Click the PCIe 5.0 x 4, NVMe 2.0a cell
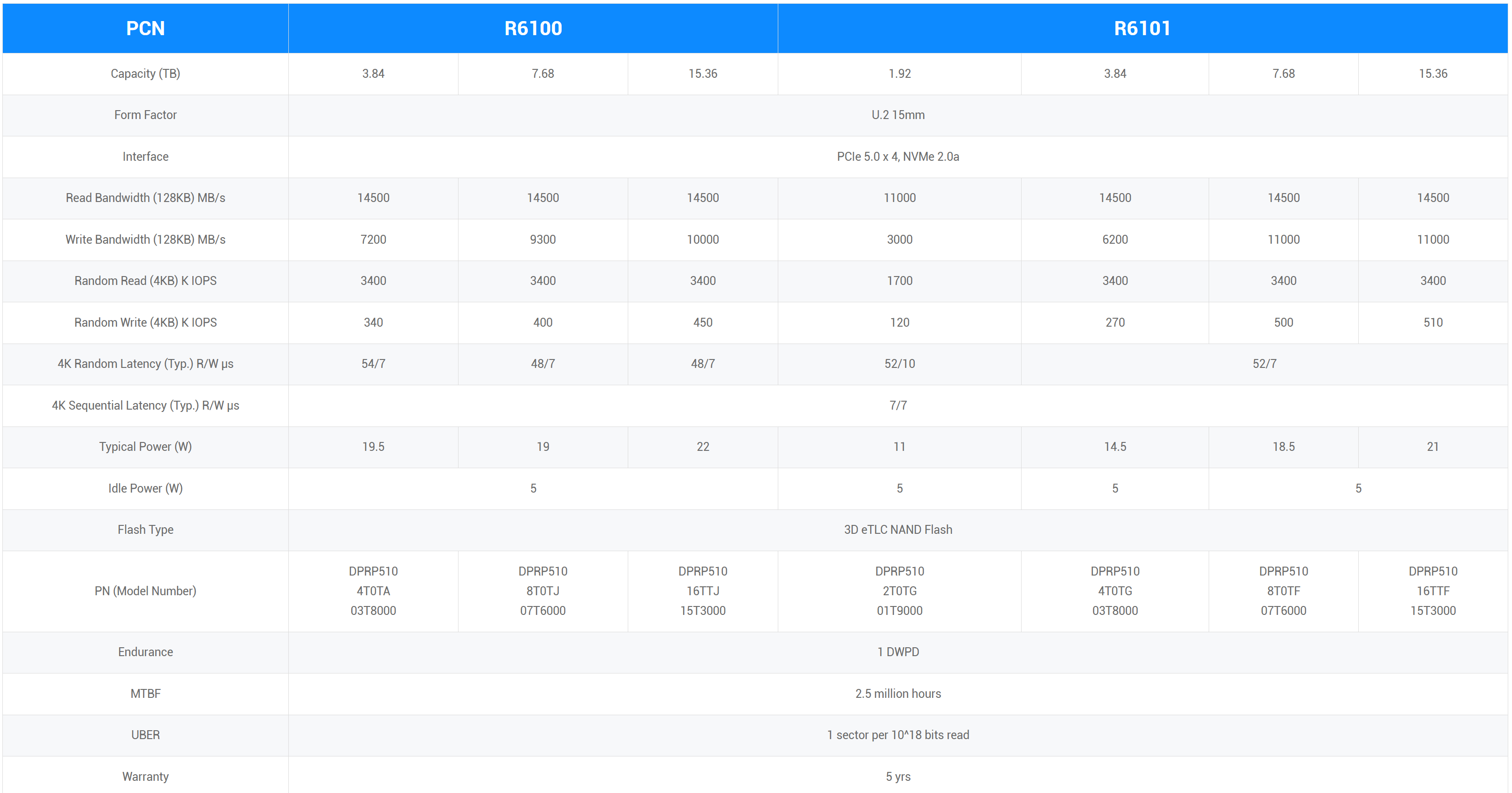This screenshot has width=1512, height=793. (897, 157)
